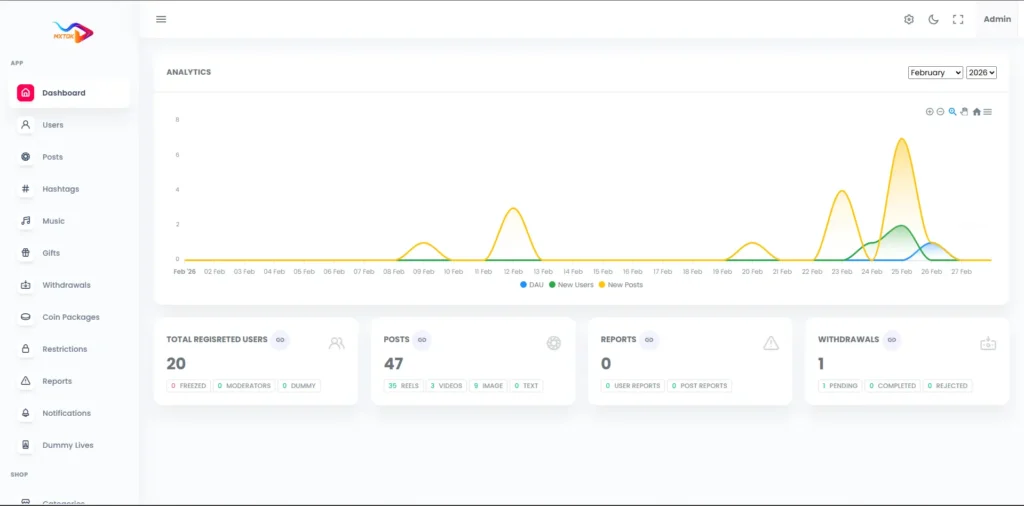The width and height of the screenshot is (1024, 506).
Task: Click the 0 Dummy badge
Action: tap(299, 386)
